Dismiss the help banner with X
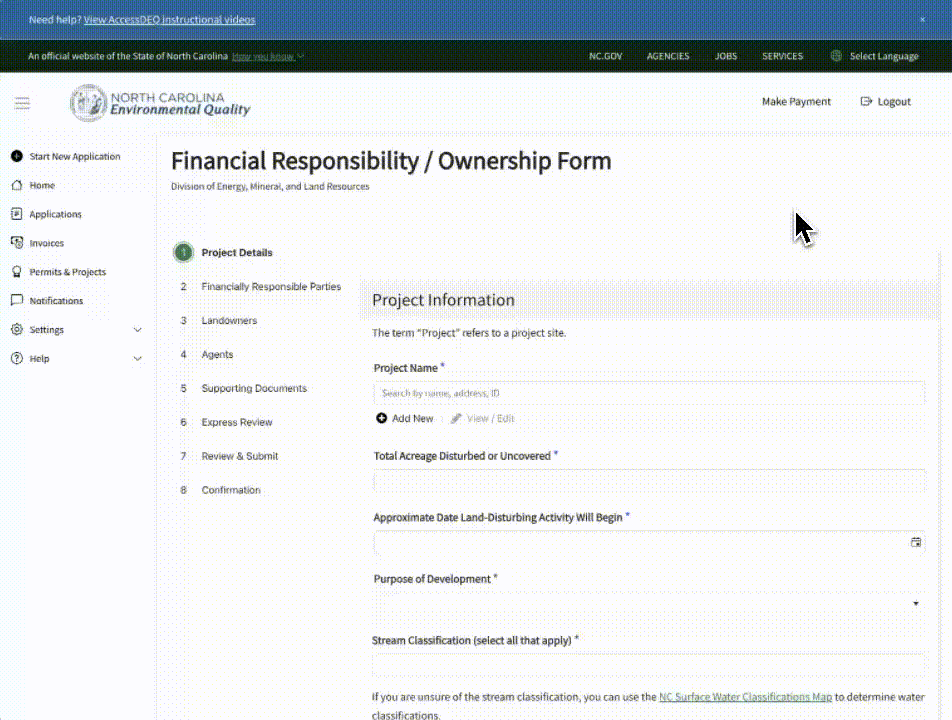The image size is (952, 720). [x=922, y=20]
